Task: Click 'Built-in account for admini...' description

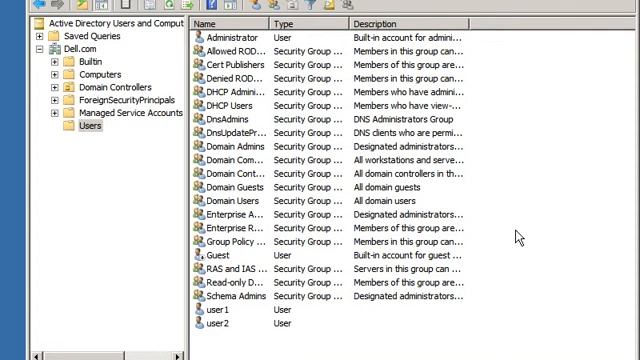Action: click(408, 38)
